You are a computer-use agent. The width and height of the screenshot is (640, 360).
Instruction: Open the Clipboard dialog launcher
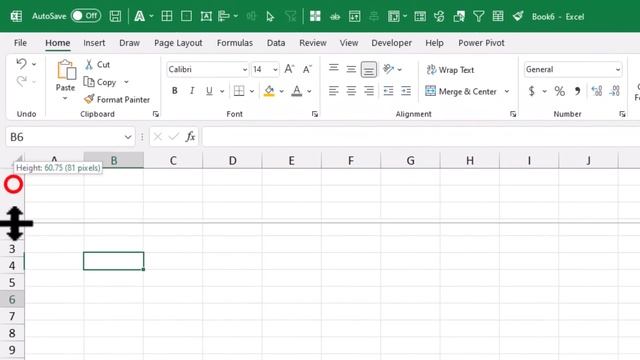pyautogui.click(x=156, y=114)
